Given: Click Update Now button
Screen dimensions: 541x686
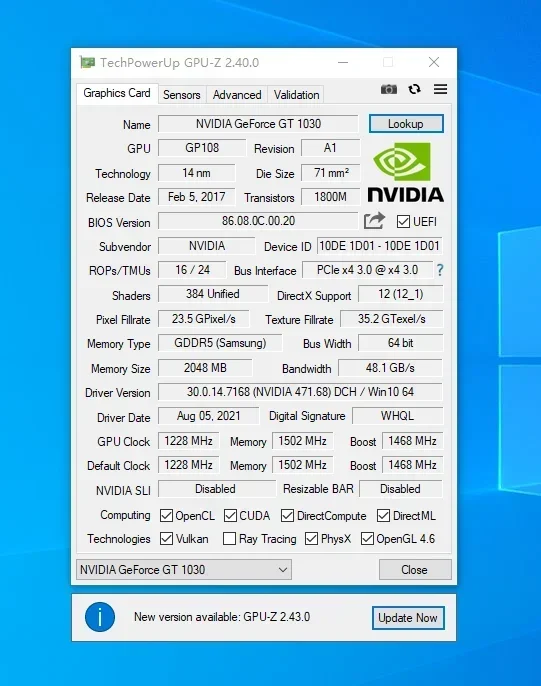Looking at the screenshot, I should [x=408, y=618].
